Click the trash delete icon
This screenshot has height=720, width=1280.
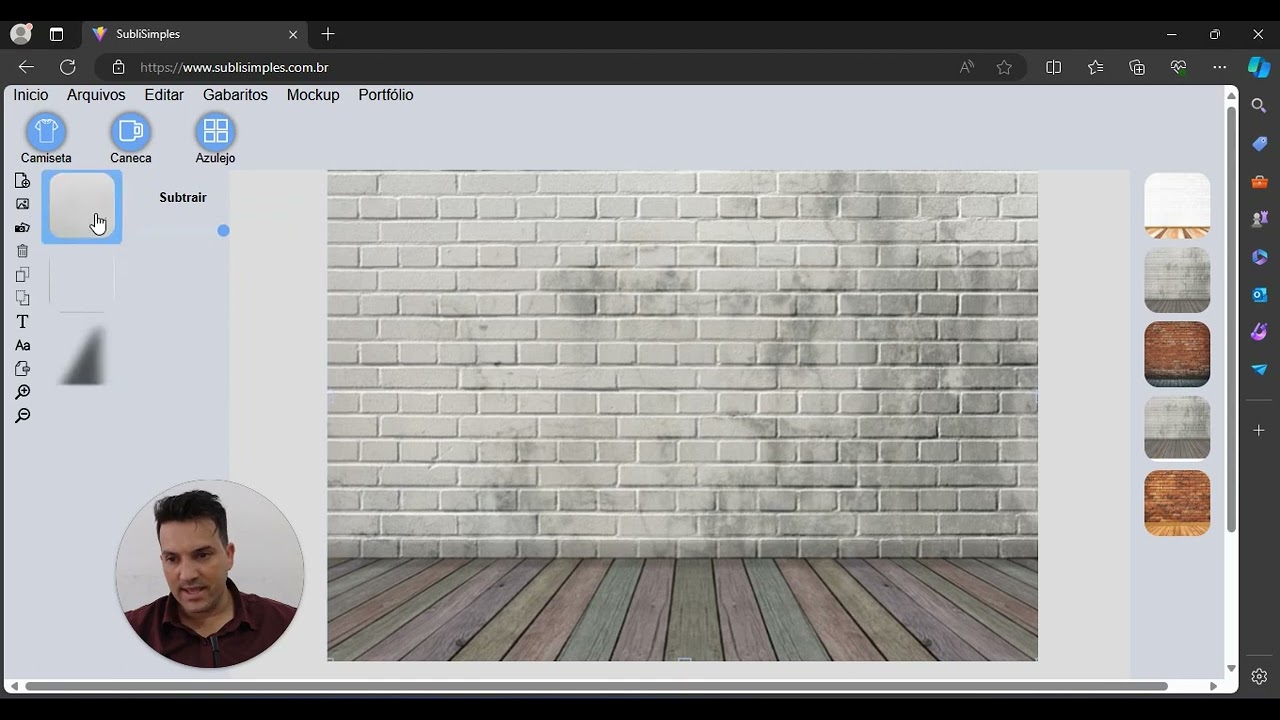coord(22,251)
